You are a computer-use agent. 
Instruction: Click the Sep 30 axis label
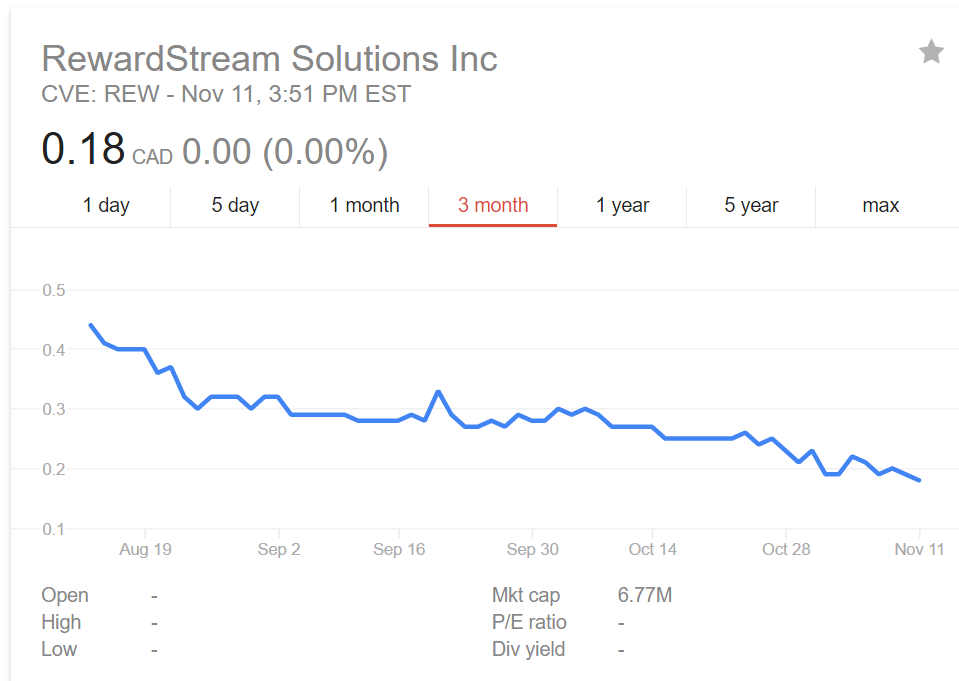(532, 549)
